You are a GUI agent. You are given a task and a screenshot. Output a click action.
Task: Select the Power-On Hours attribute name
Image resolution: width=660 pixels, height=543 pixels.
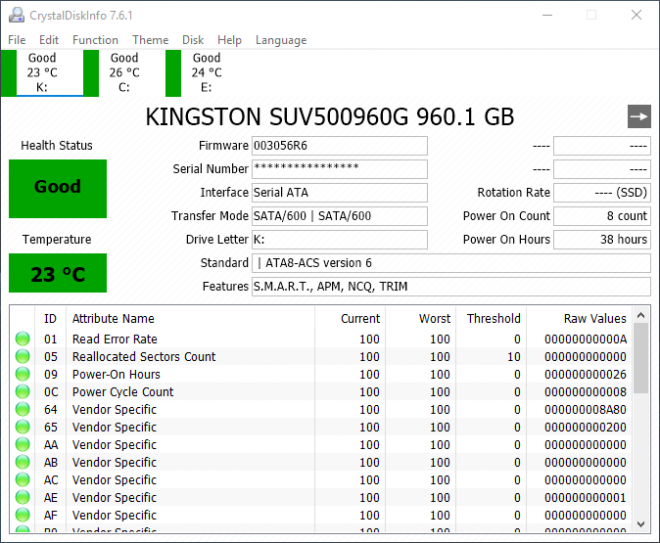(x=116, y=374)
